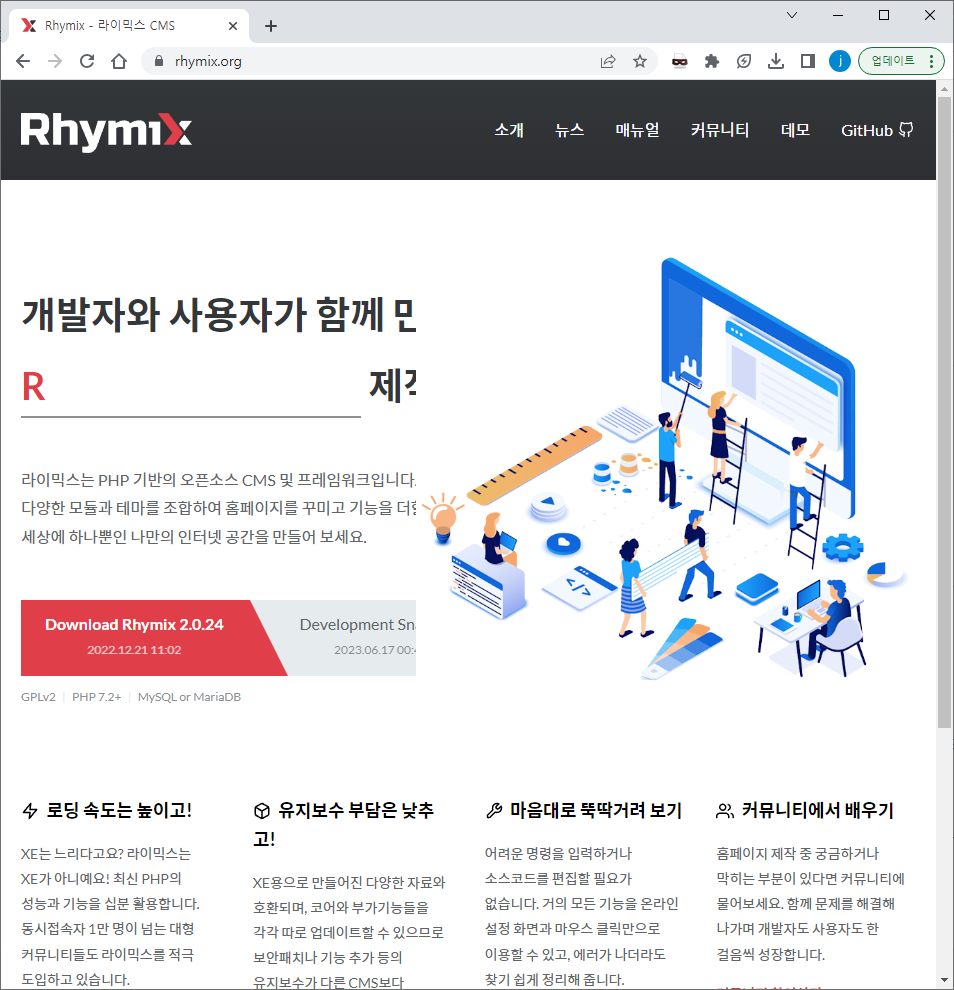Expand the tab search chevron

tap(792, 15)
